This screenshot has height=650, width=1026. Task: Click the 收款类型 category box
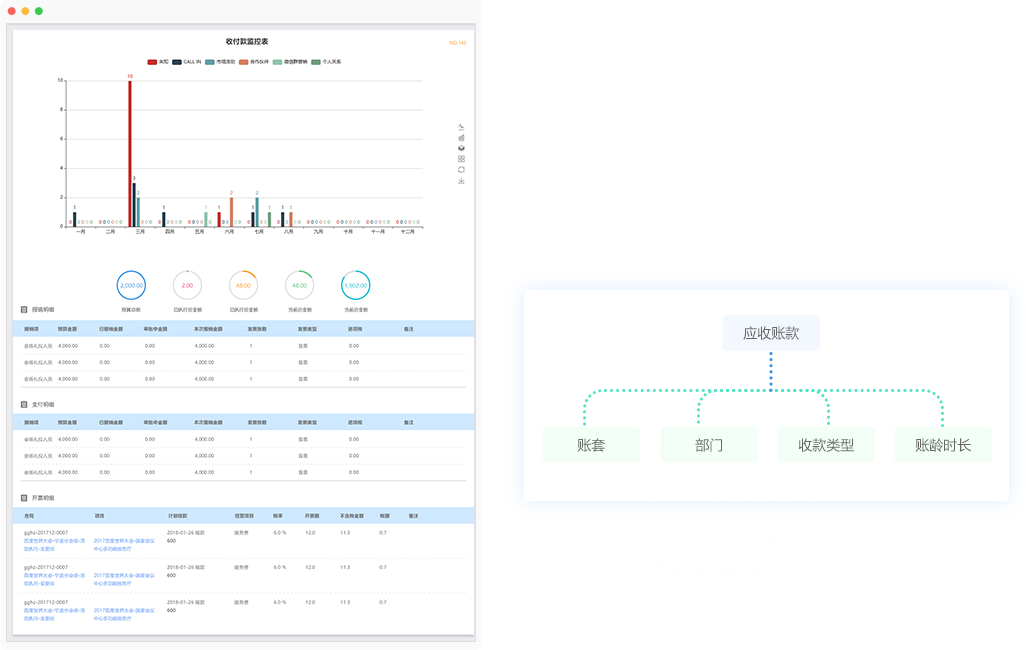(x=826, y=445)
